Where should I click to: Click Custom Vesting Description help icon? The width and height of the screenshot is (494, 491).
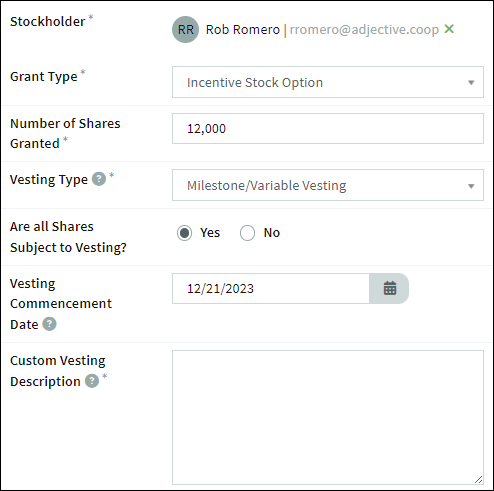point(92,381)
